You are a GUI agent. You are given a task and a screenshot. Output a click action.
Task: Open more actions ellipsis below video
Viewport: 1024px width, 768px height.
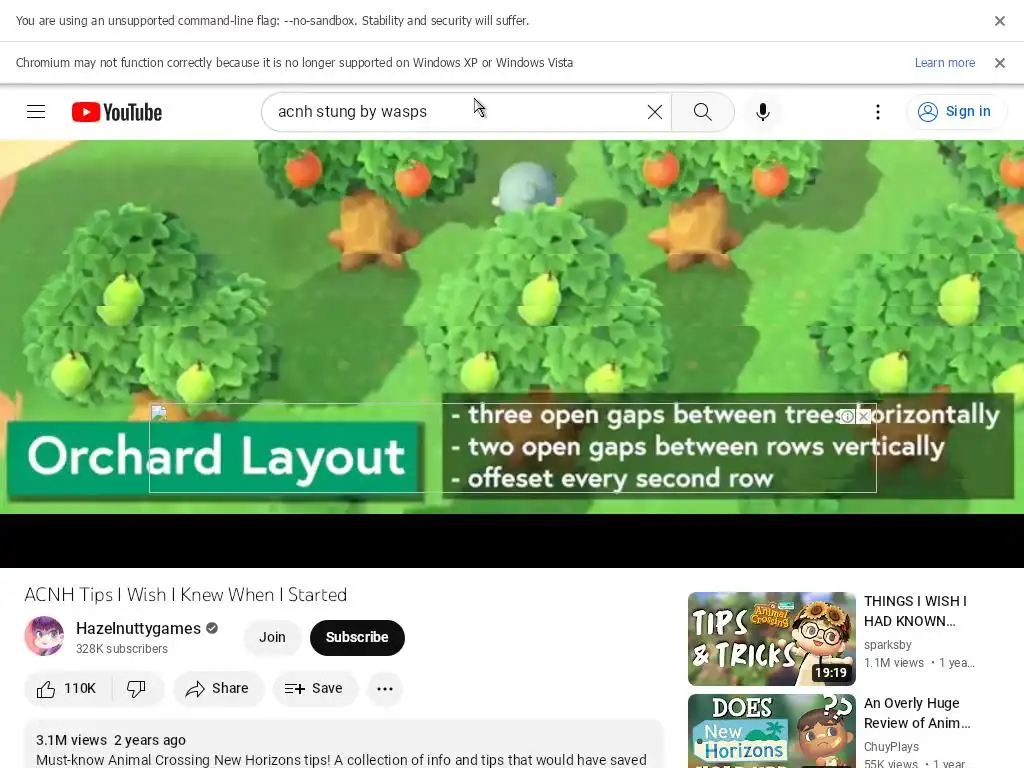click(x=385, y=688)
